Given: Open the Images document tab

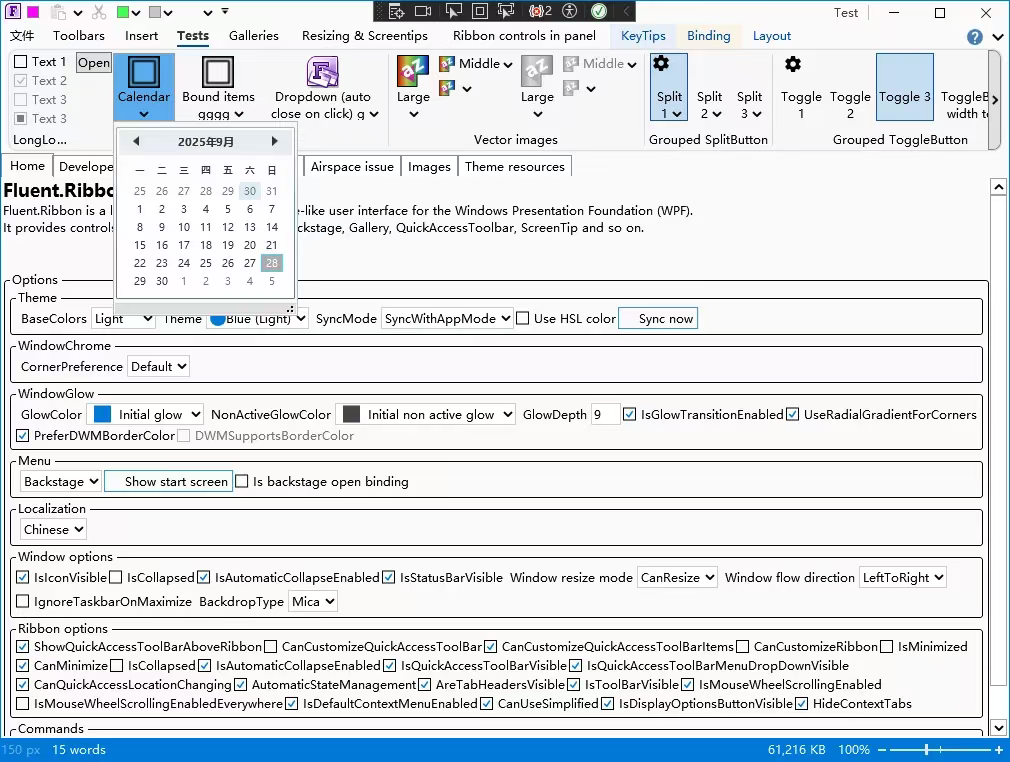Looking at the screenshot, I should (x=429, y=167).
